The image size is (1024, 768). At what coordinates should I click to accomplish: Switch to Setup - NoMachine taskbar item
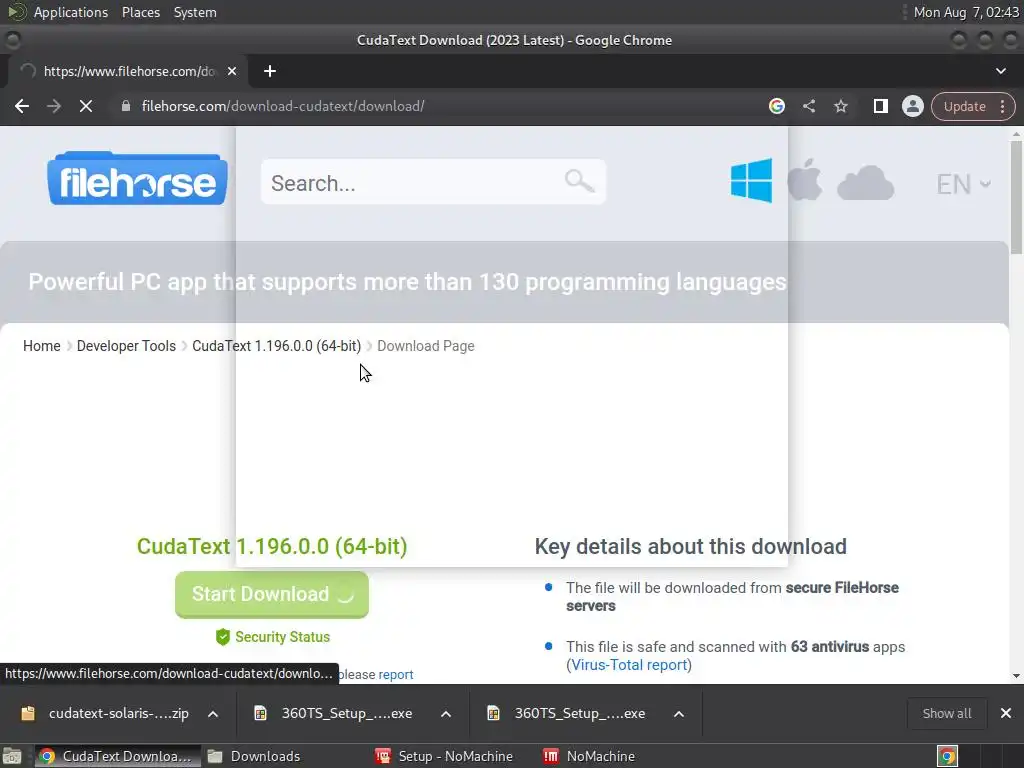click(x=444, y=756)
